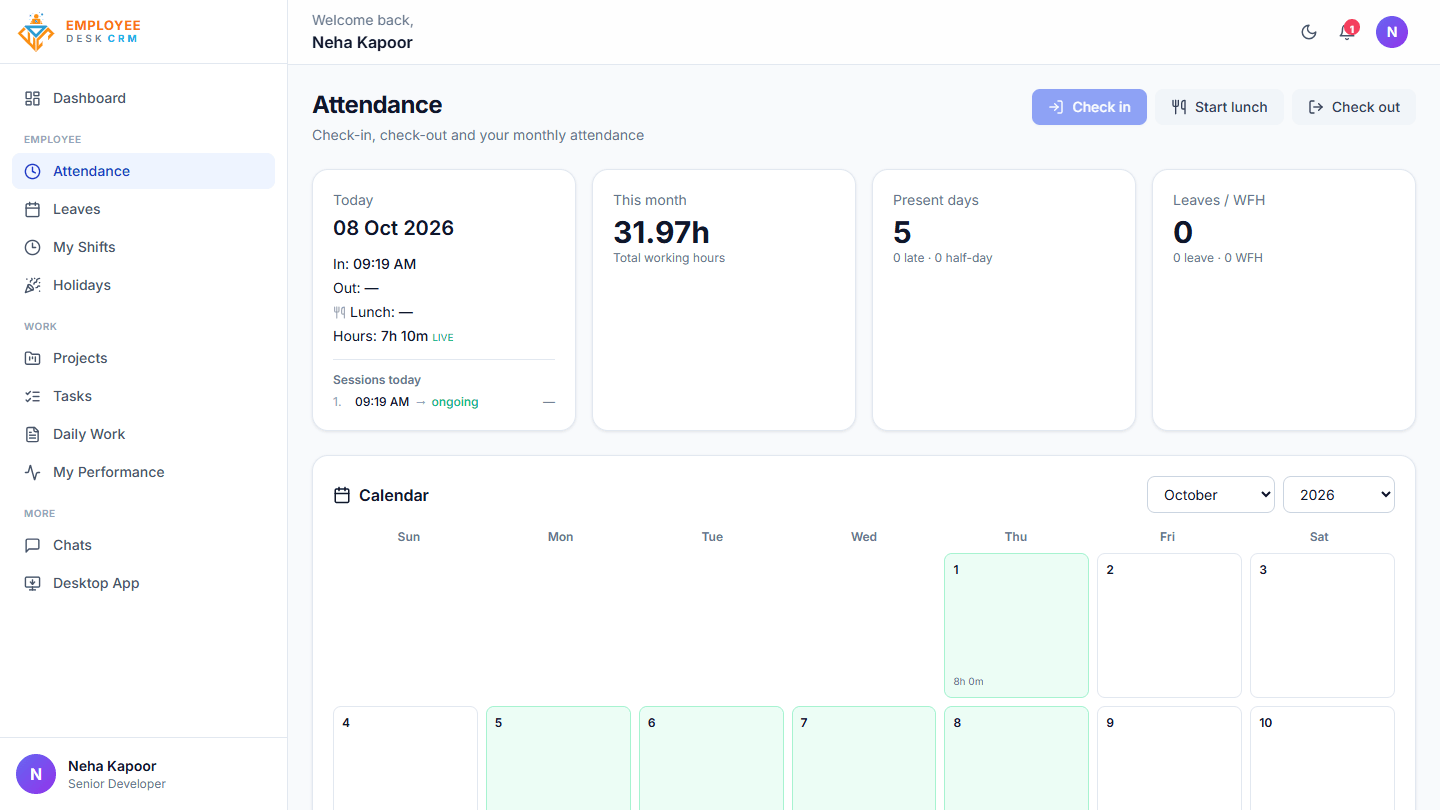Click the "In: 09:19 AM" text
Image resolution: width=1440 pixels, height=810 pixels.
374,264
